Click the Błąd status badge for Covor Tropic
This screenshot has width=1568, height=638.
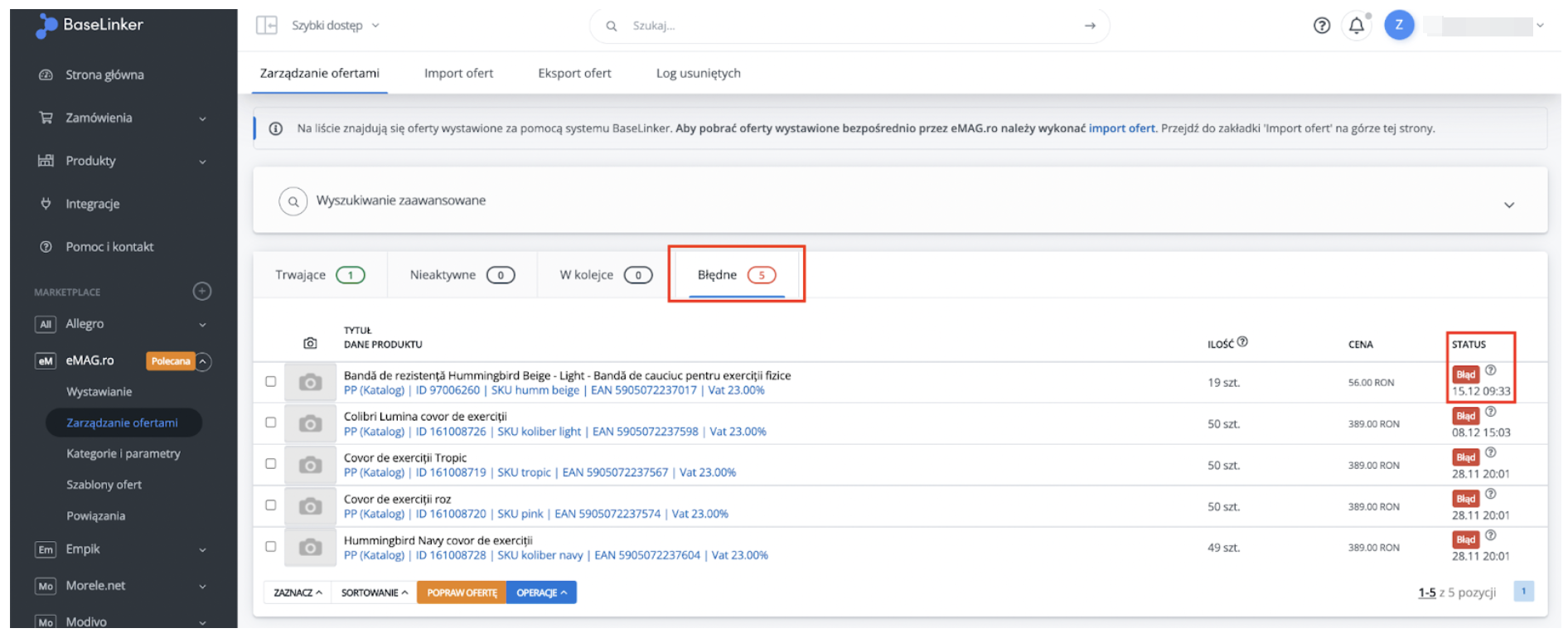pyautogui.click(x=1466, y=457)
